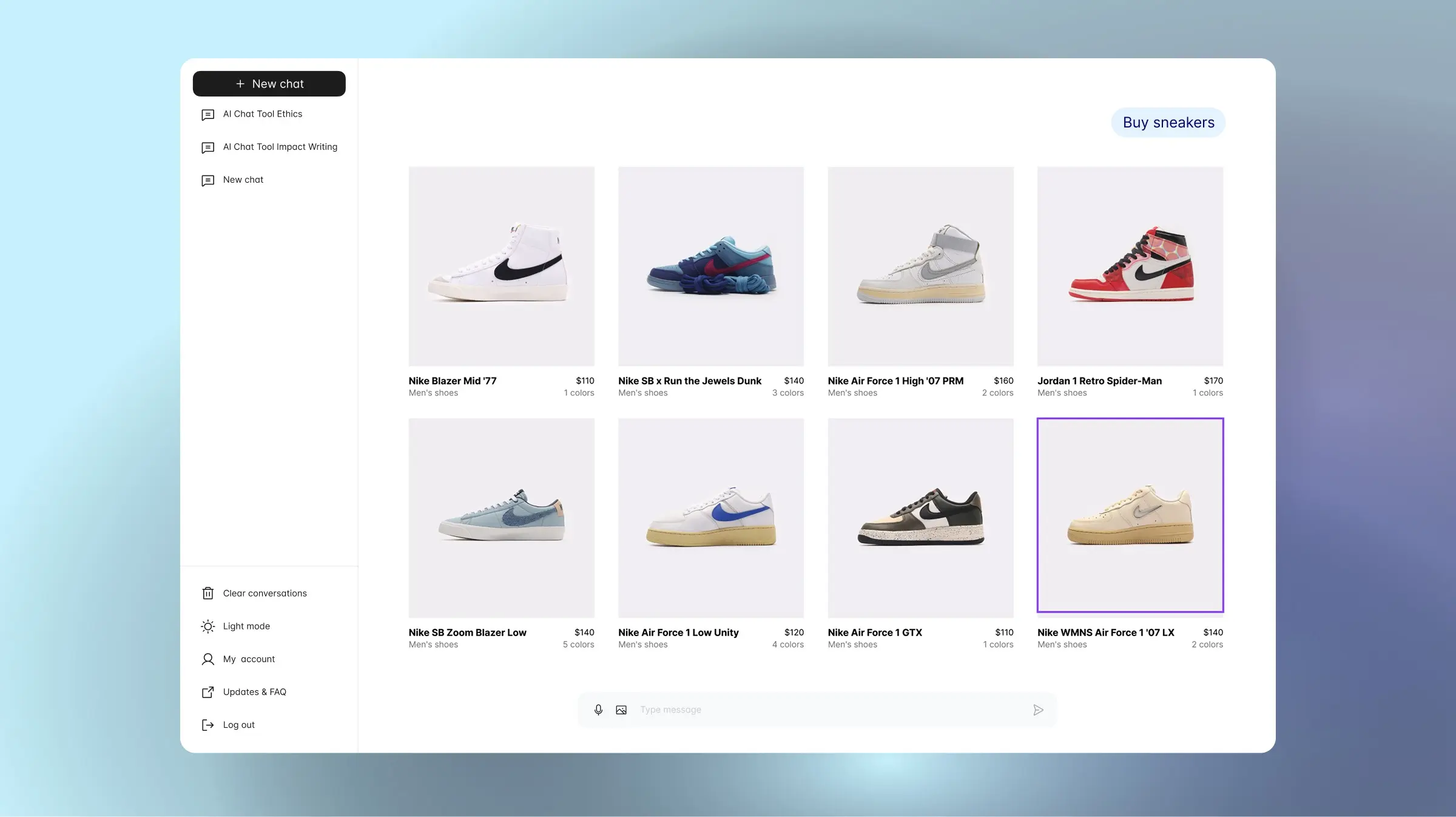This screenshot has height=817, width=1456.
Task: Select Nike WMNS Air Force 1 '07 LX image
Action: coord(1130,515)
